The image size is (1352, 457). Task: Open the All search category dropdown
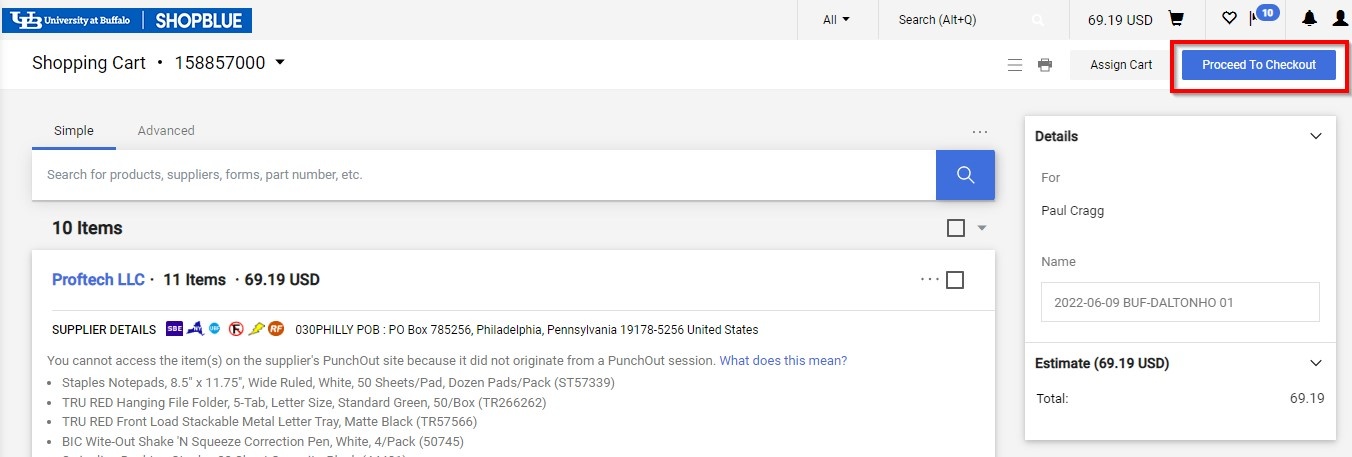tap(836, 20)
